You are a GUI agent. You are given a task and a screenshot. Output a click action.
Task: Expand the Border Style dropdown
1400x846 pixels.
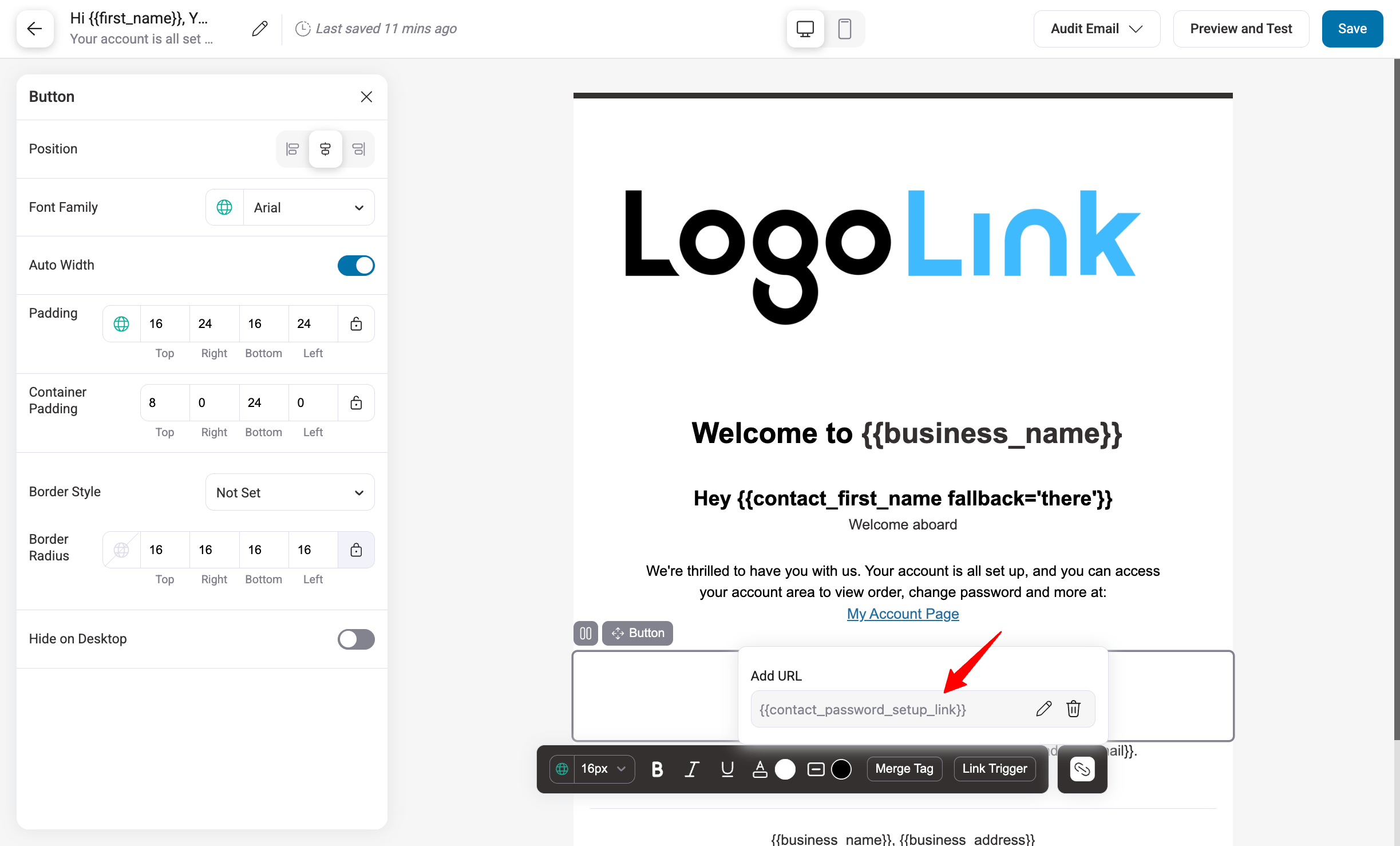coord(290,492)
